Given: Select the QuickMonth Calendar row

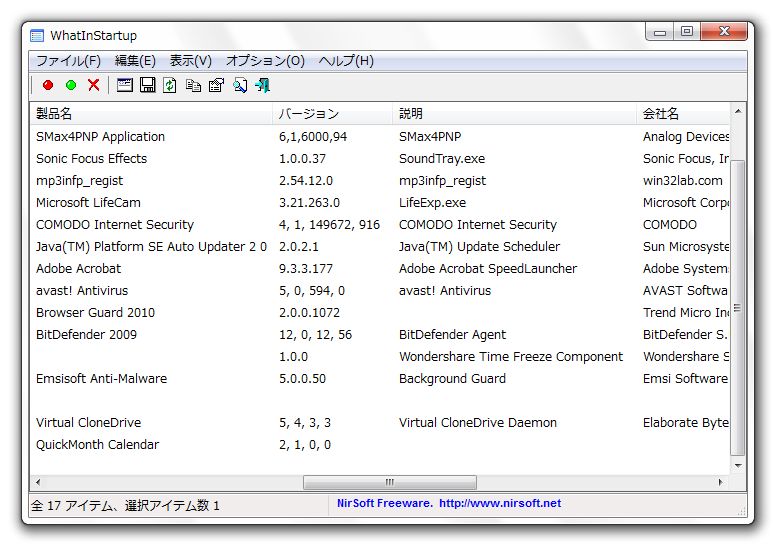Looking at the screenshot, I should (x=379, y=445).
